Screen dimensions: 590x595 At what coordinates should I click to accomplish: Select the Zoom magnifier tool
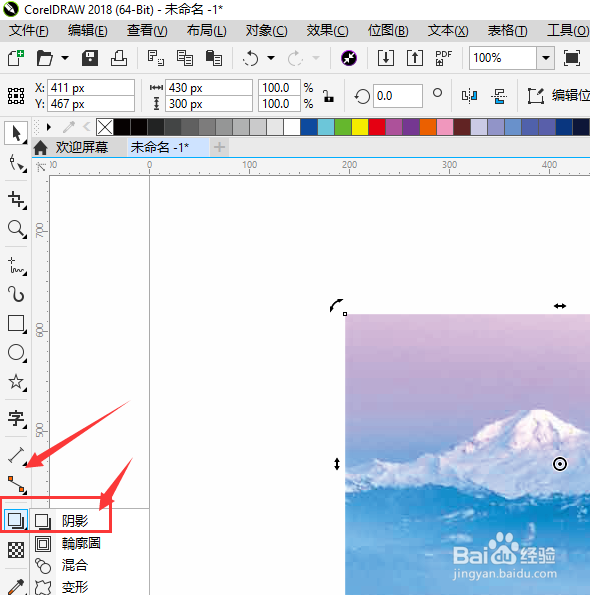coord(16,229)
